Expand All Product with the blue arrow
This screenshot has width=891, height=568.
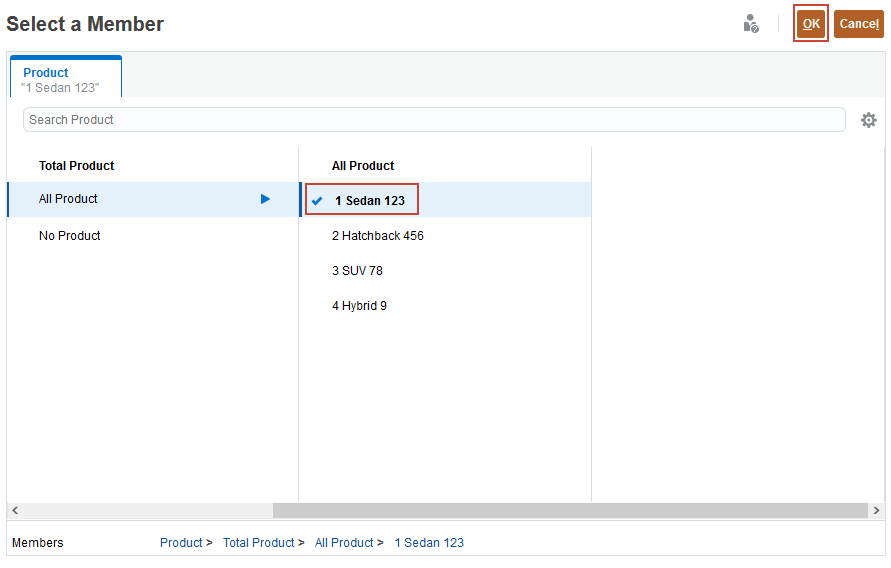tap(265, 199)
